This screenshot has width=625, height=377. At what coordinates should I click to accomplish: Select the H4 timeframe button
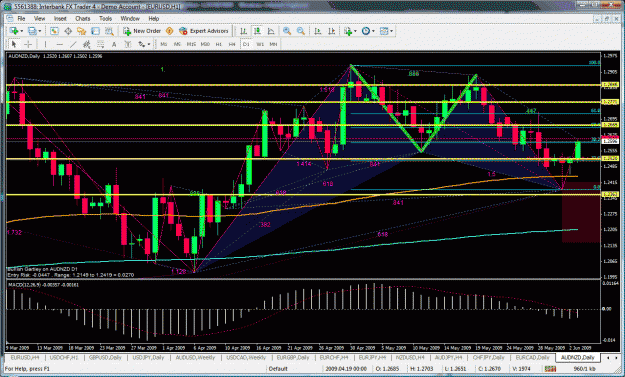coord(232,44)
